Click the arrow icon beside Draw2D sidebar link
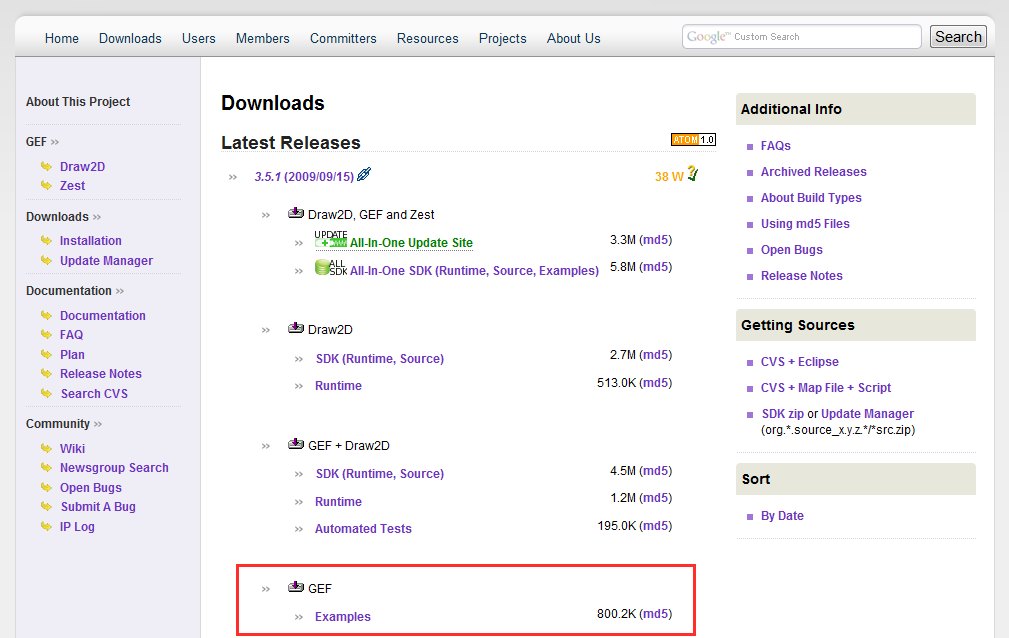This screenshot has height=638, width=1009. [x=46, y=166]
